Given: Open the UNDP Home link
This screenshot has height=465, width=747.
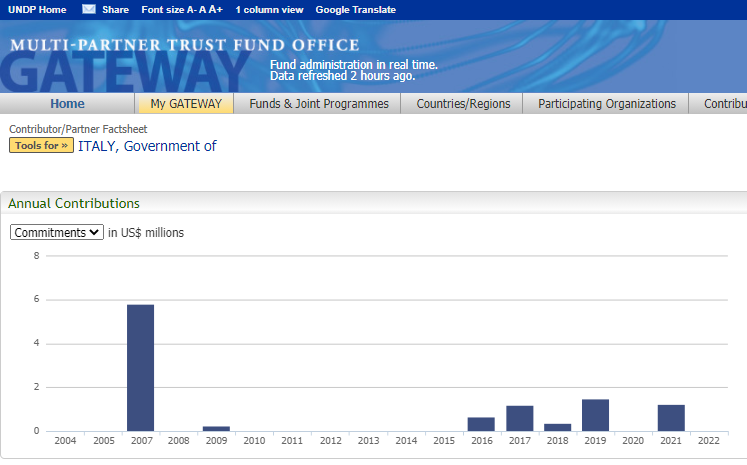Looking at the screenshot, I should [37, 10].
